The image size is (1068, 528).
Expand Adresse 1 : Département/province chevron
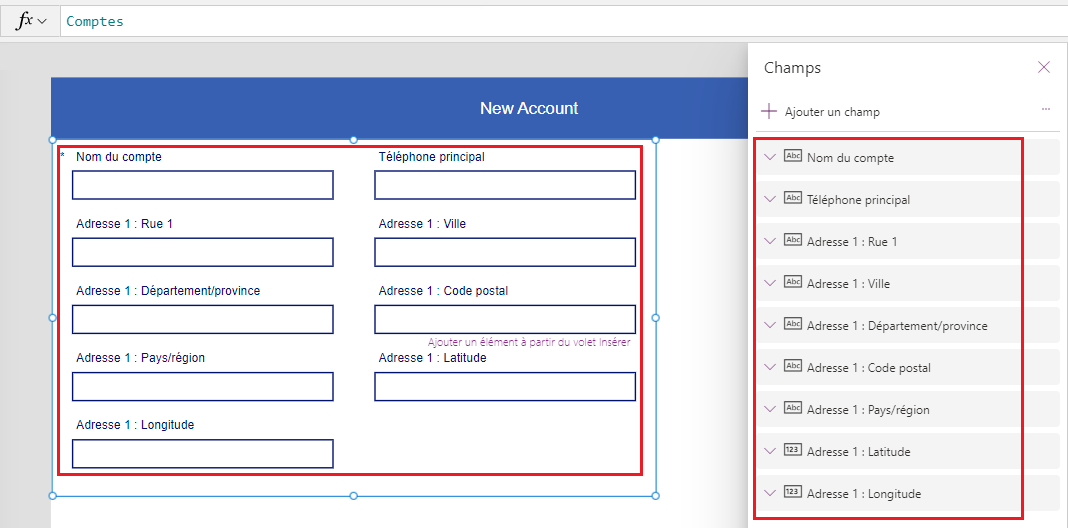point(770,325)
